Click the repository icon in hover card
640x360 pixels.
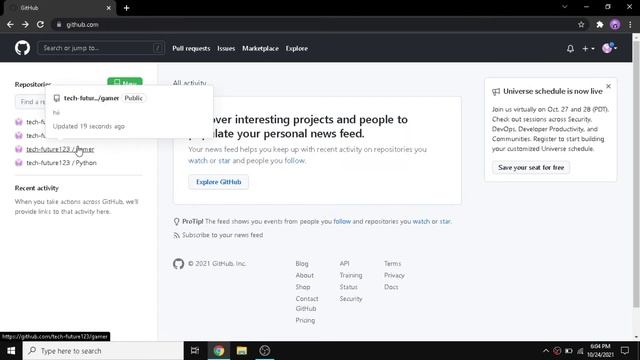(x=57, y=98)
